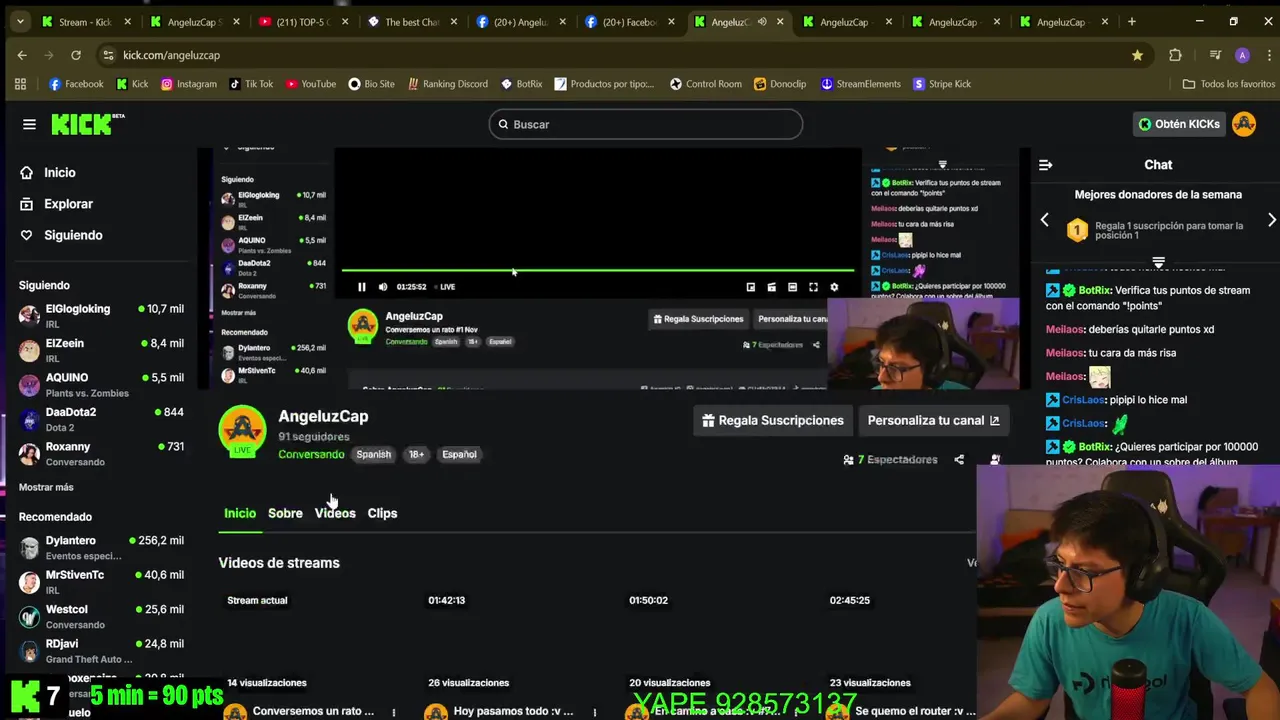The height and width of the screenshot is (720, 1280).
Task: Open the Instagram bookmark
Action: pos(188,84)
